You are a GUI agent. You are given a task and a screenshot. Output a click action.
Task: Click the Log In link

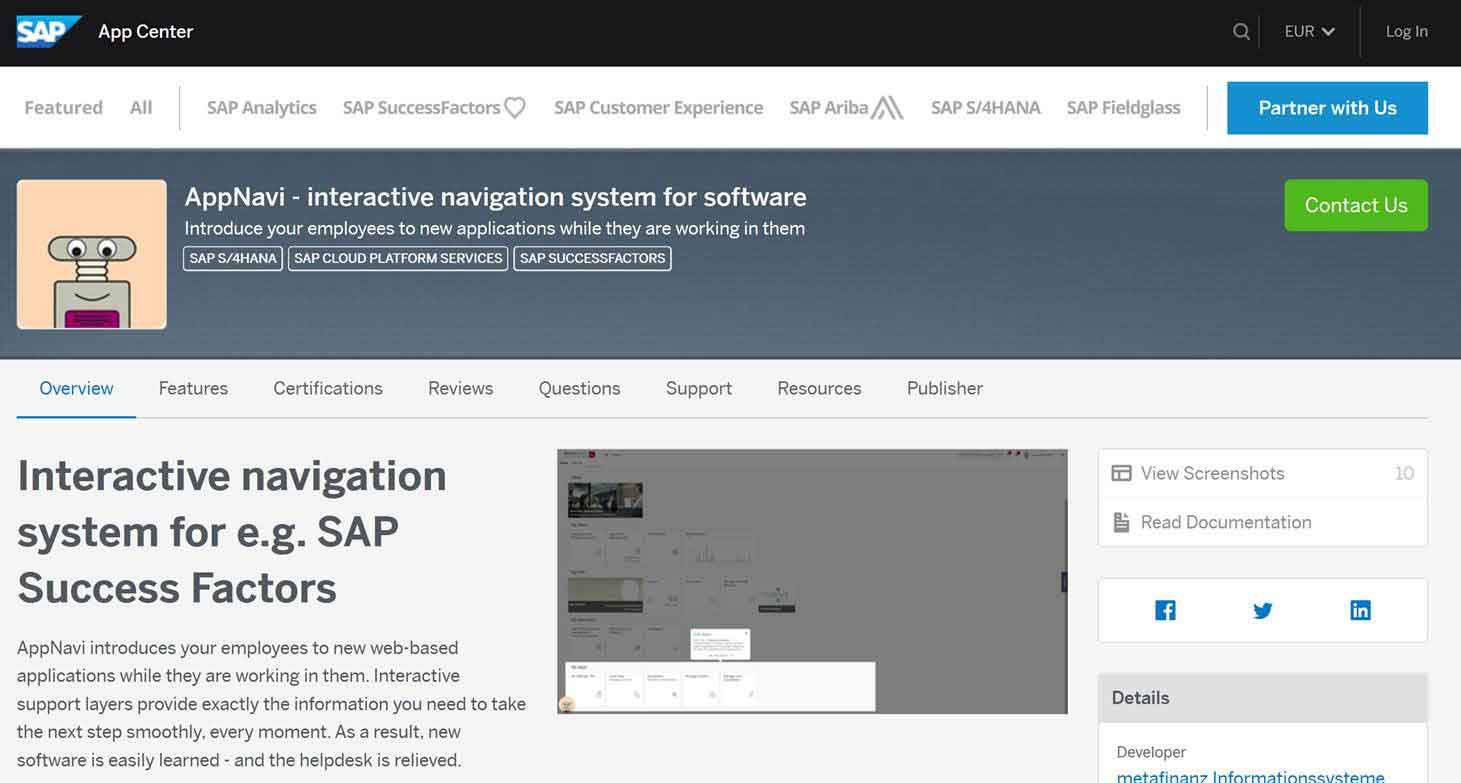coord(1406,32)
